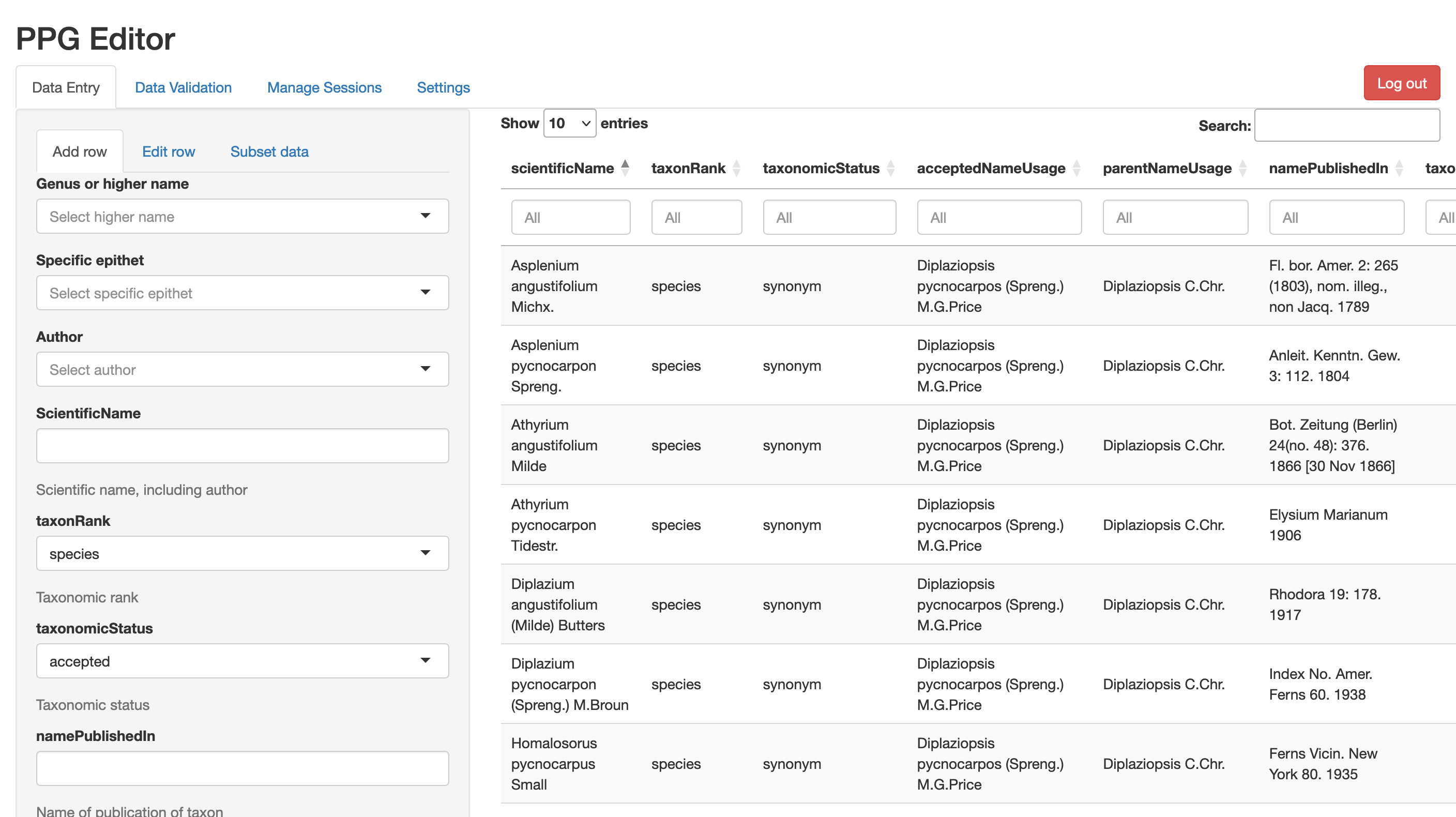
Task: Open taxonomicStatus accepted dropdown
Action: [242, 661]
